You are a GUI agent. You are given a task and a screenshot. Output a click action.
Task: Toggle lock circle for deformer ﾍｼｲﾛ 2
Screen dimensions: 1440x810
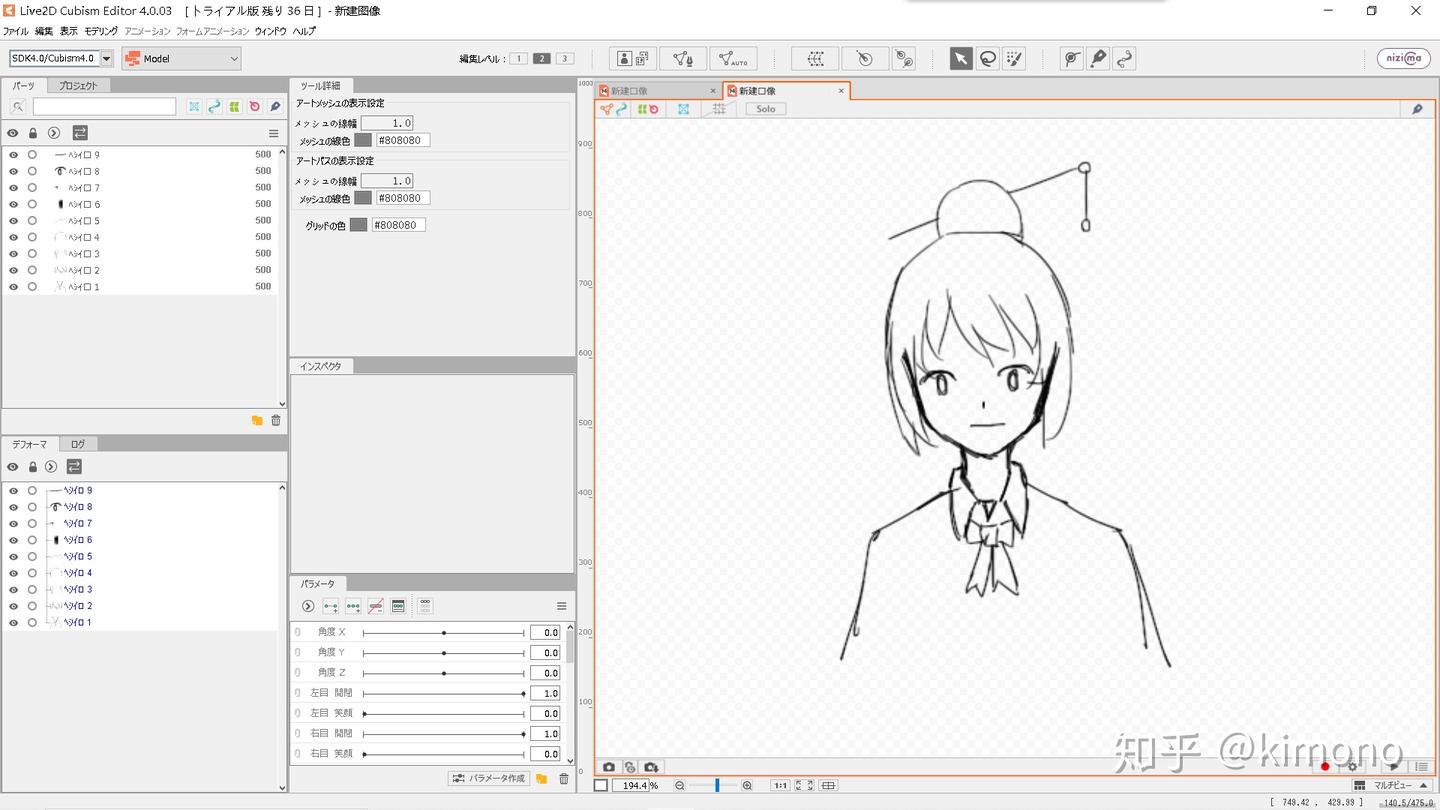coord(32,606)
